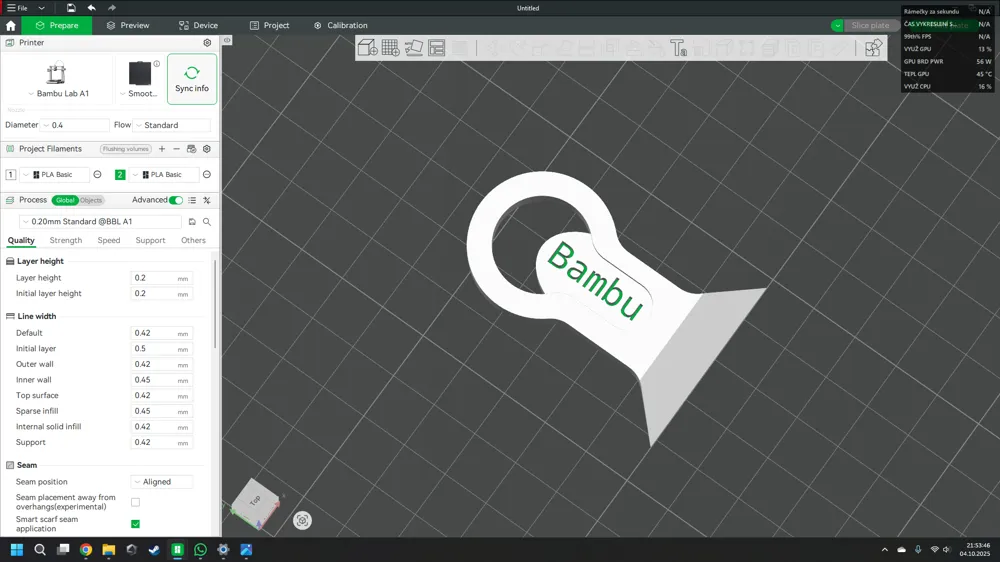Switch process scope to Objects

click(91, 200)
